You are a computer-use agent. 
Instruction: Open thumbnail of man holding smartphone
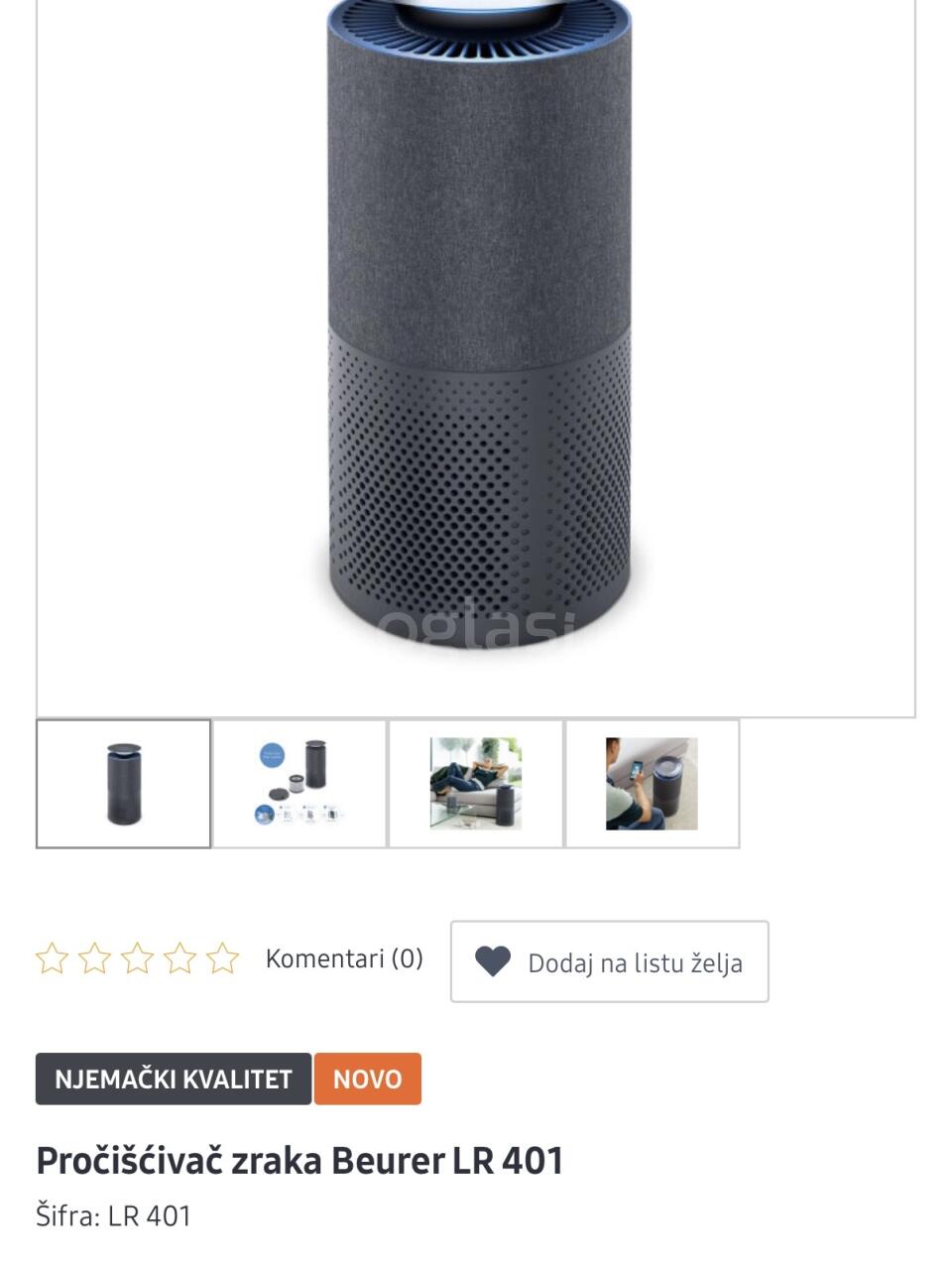(x=653, y=784)
